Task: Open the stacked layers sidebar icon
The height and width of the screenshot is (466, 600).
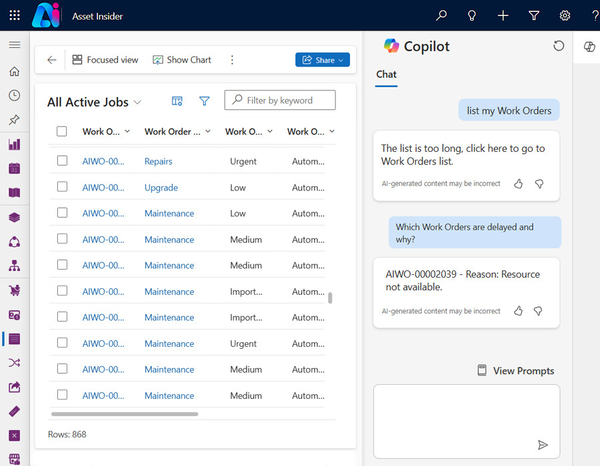Action: point(15,217)
